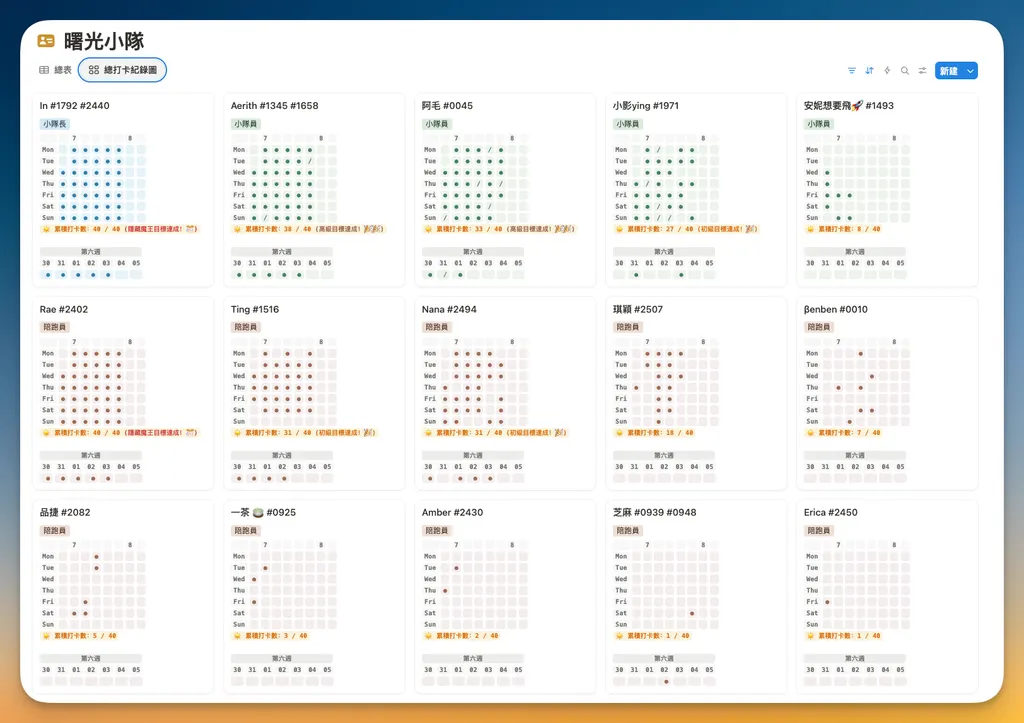Click the 小隊長 tag on In's card
This screenshot has width=1024, height=723.
[54, 123]
